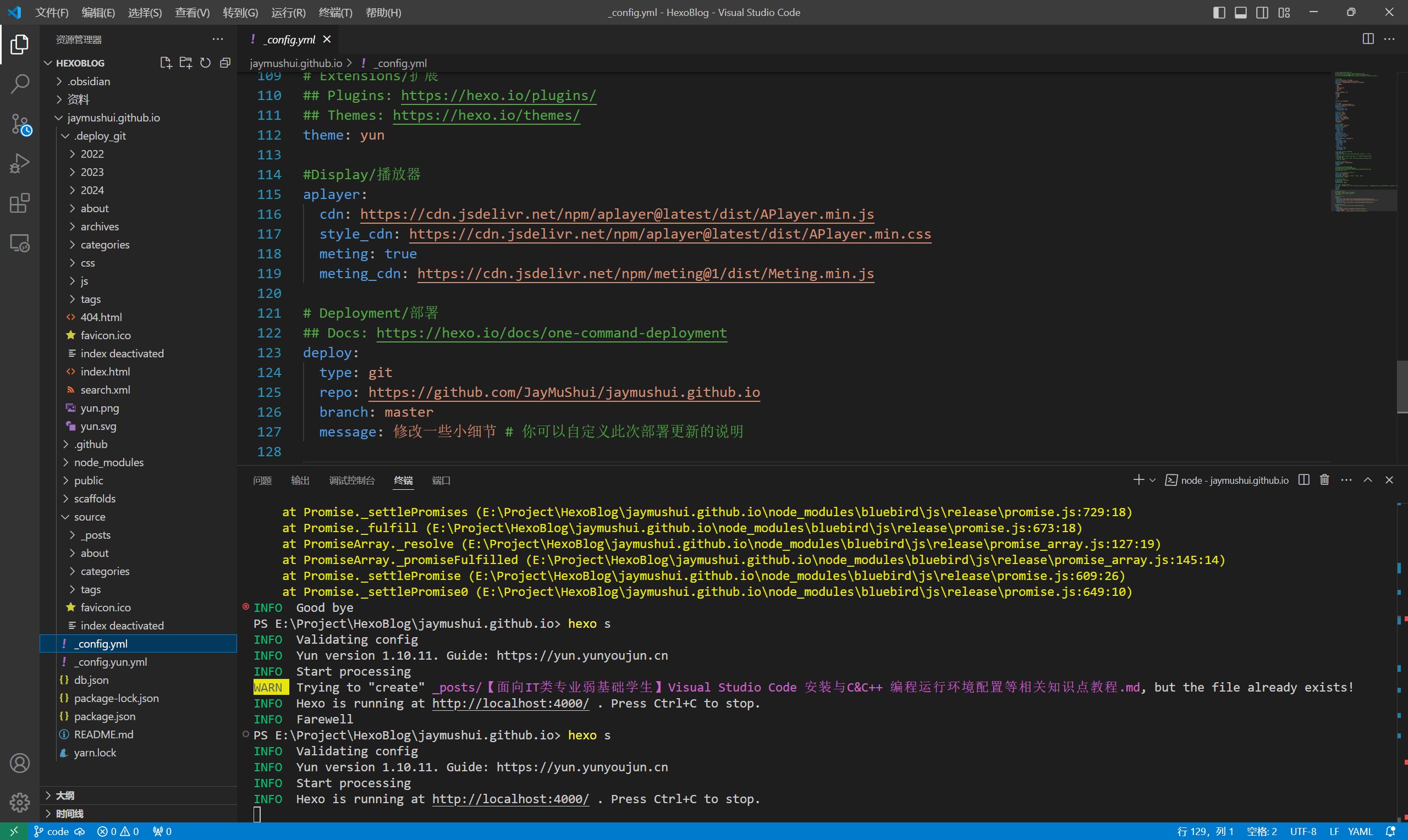This screenshot has width=1408, height=840.
Task: Toggle bottom panel visibility
Action: 1240,13
